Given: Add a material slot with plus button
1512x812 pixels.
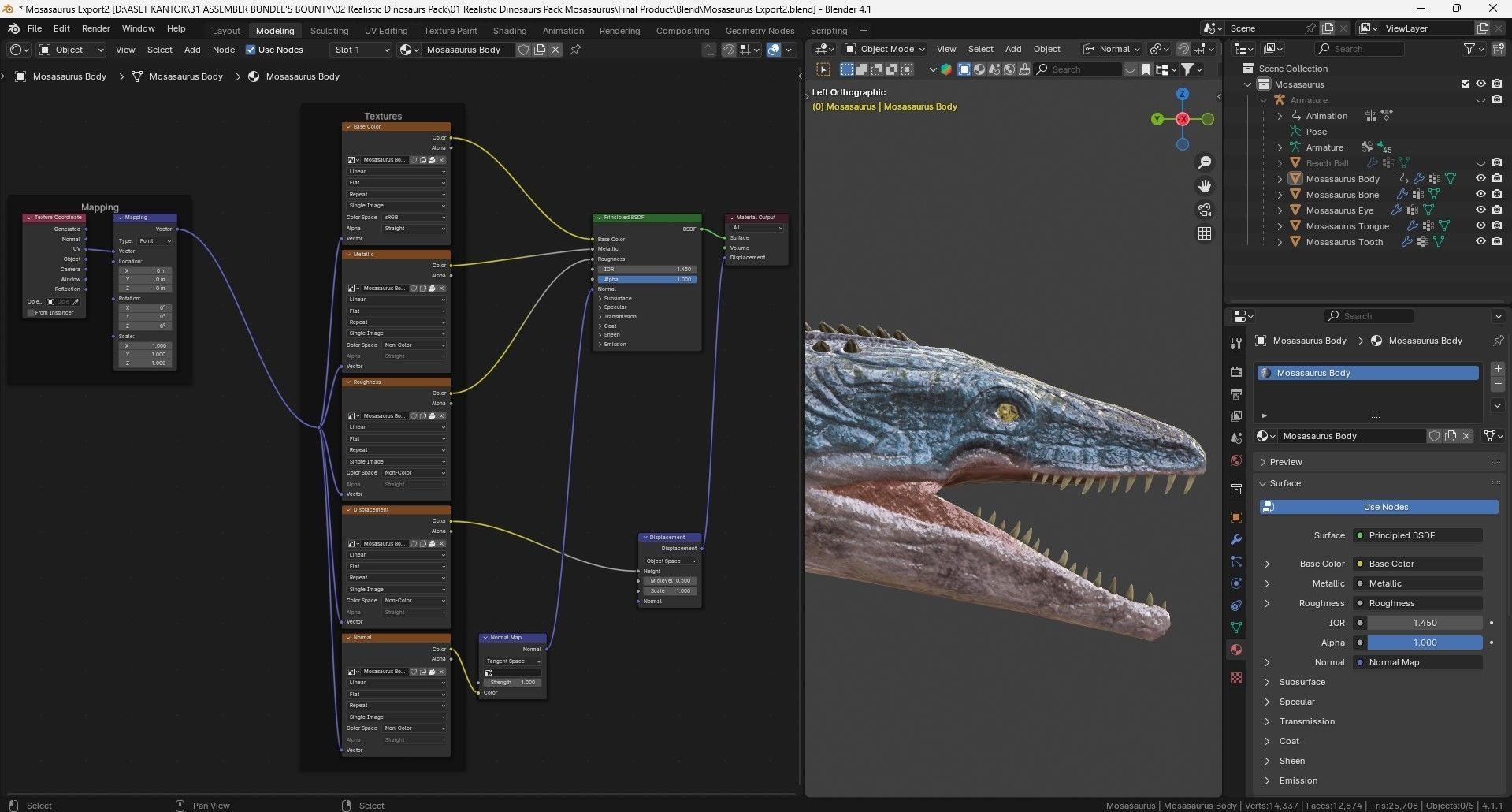Looking at the screenshot, I should point(1498,369).
